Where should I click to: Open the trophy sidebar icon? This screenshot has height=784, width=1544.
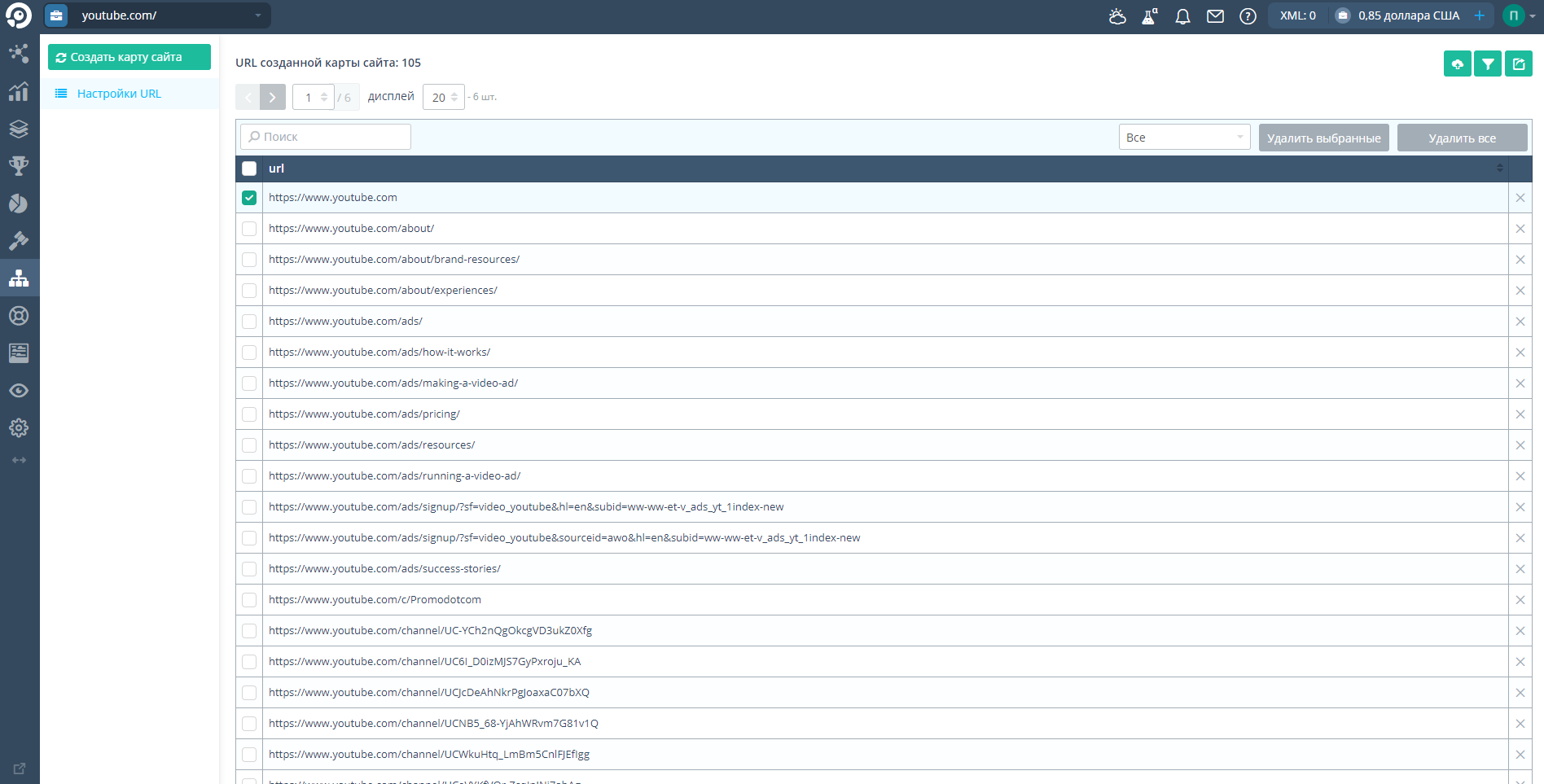19,166
